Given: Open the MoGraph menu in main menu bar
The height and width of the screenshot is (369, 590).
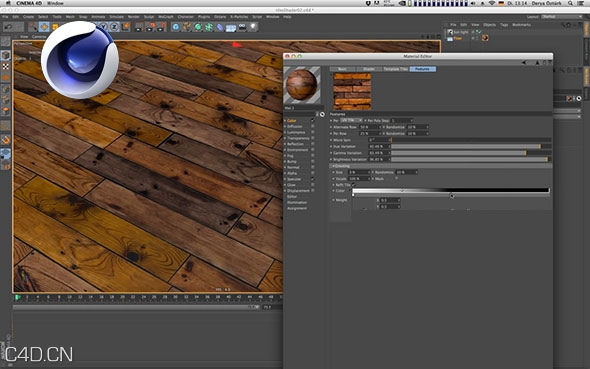Looking at the screenshot, I should [x=166, y=17].
